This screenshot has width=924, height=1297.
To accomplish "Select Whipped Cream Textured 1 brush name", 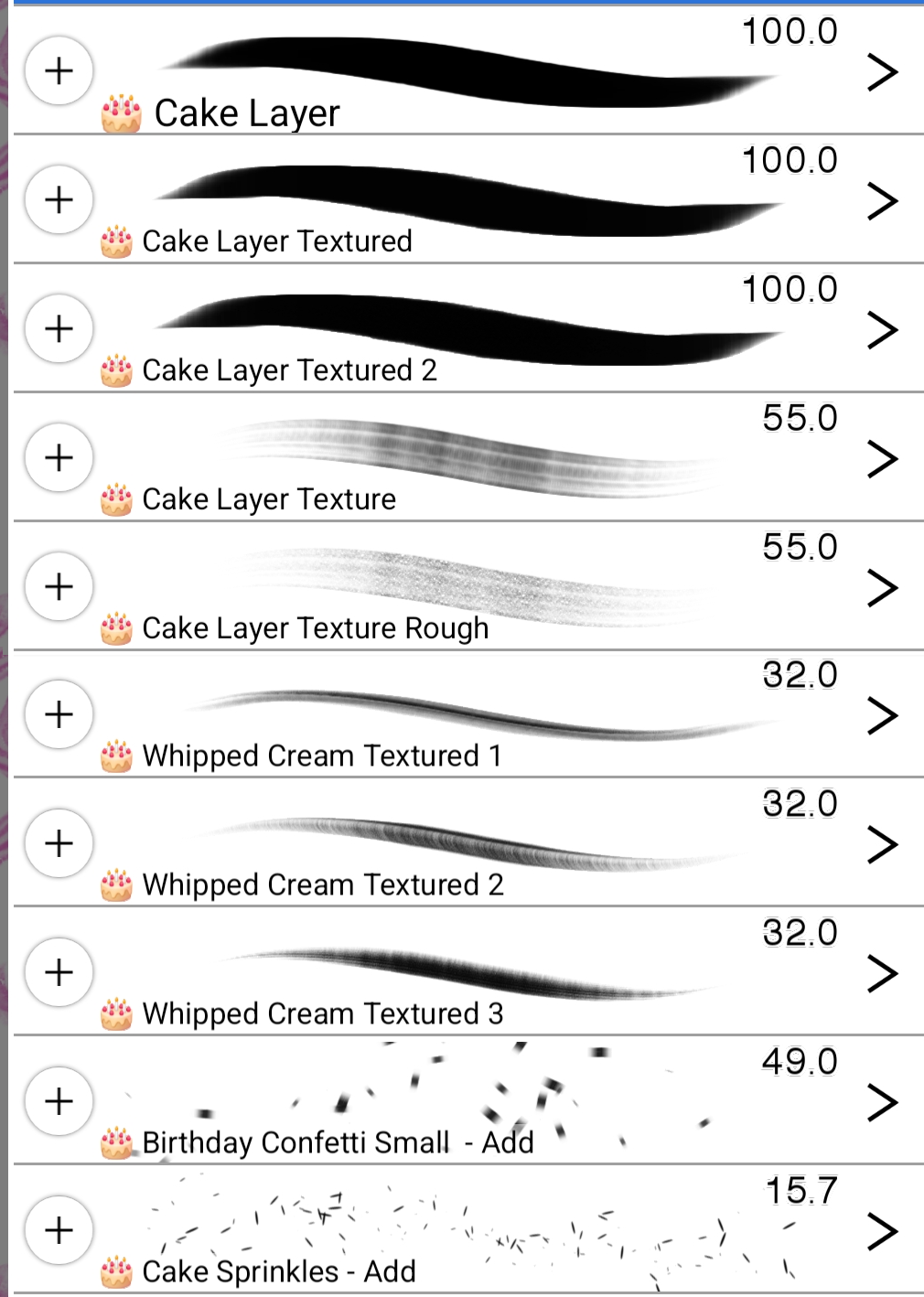I will [322, 756].
